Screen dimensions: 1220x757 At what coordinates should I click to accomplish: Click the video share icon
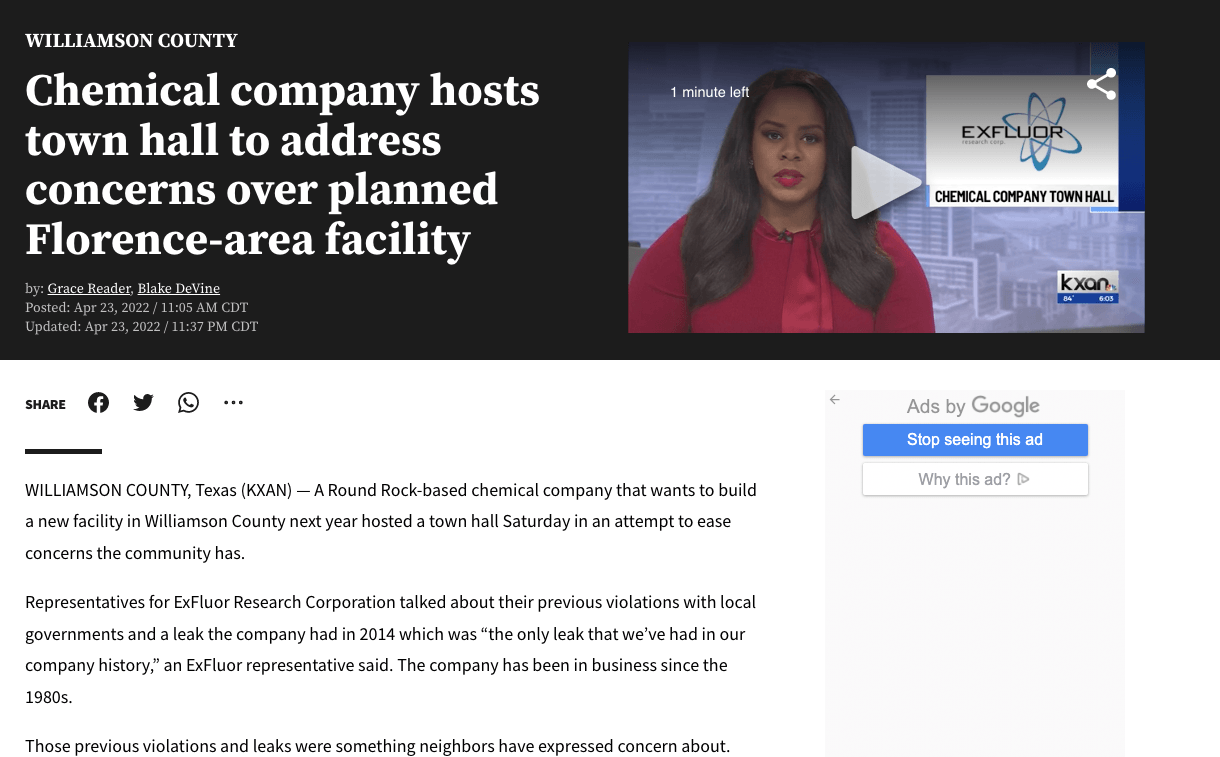pos(1101,85)
